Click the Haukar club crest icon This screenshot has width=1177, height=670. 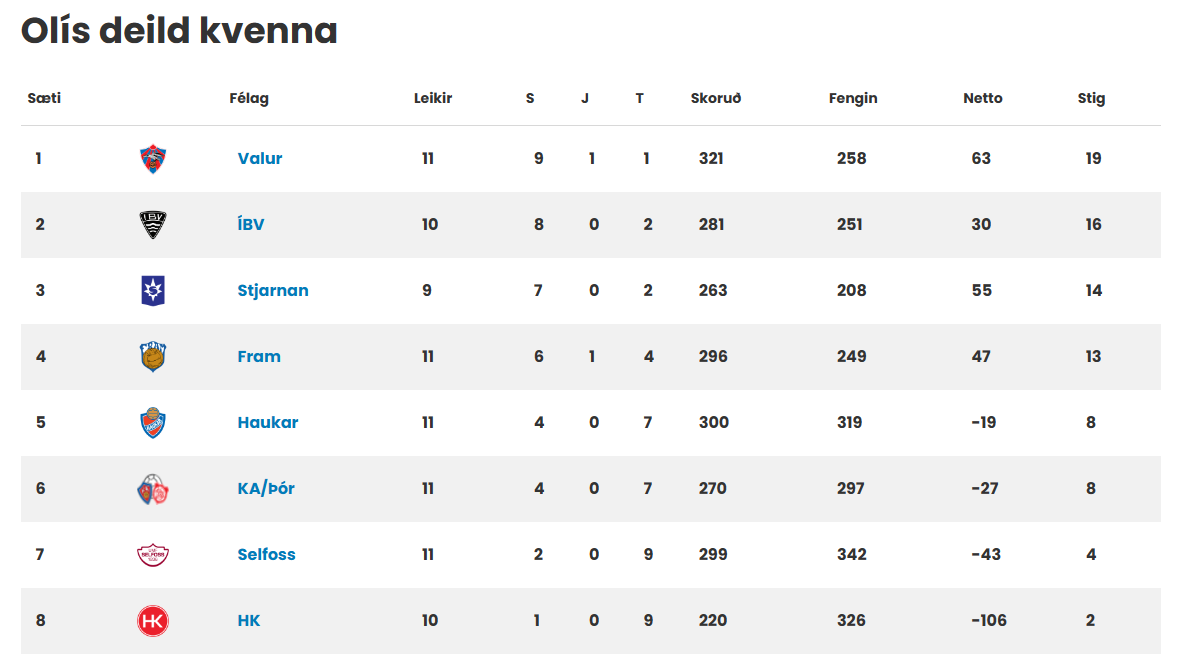(153, 422)
